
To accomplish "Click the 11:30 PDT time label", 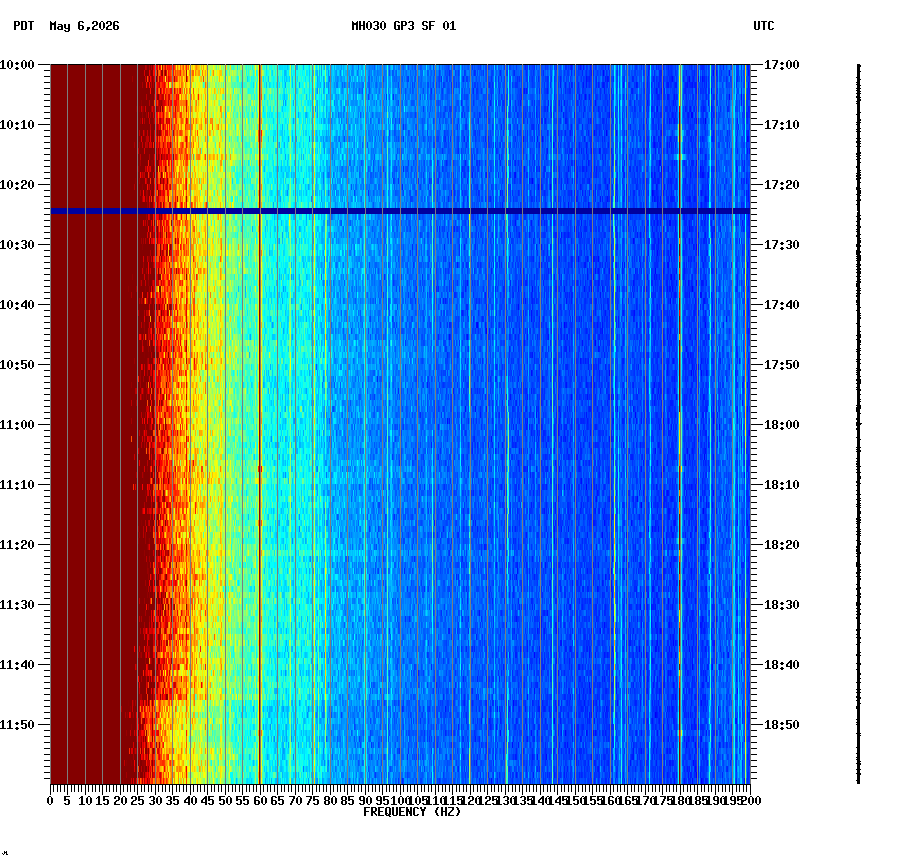I will click(17, 605).
